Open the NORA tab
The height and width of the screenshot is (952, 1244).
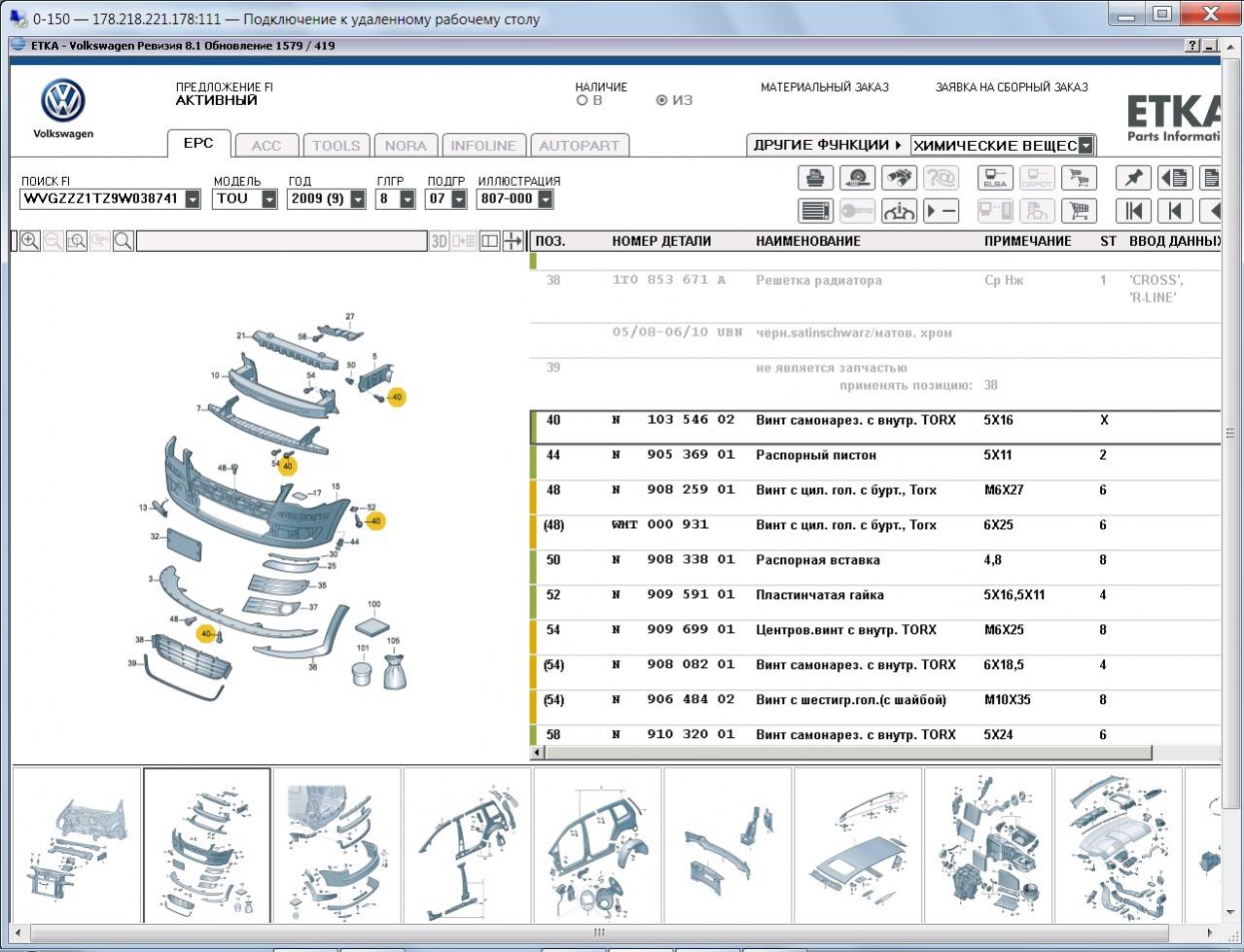point(406,146)
